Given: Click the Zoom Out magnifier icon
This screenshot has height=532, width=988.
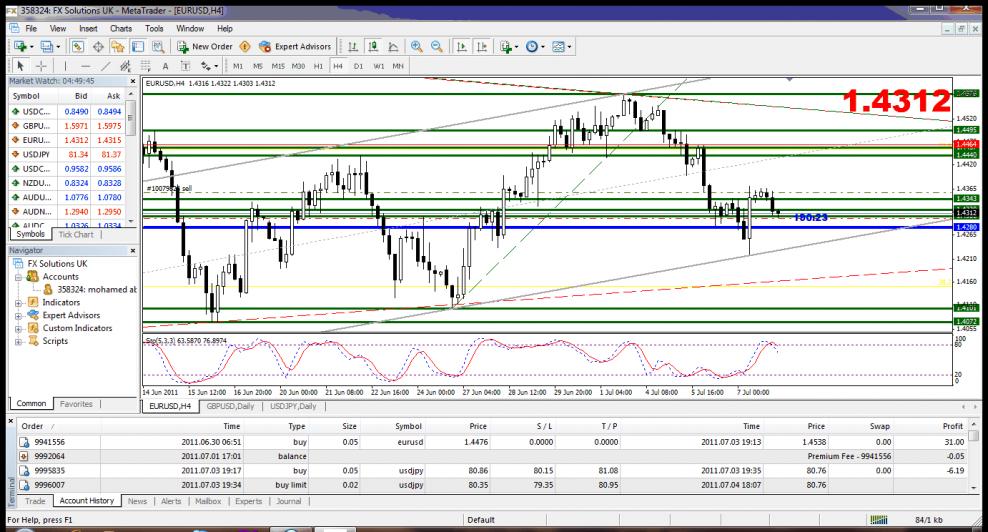Looking at the screenshot, I should coord(435,47).
